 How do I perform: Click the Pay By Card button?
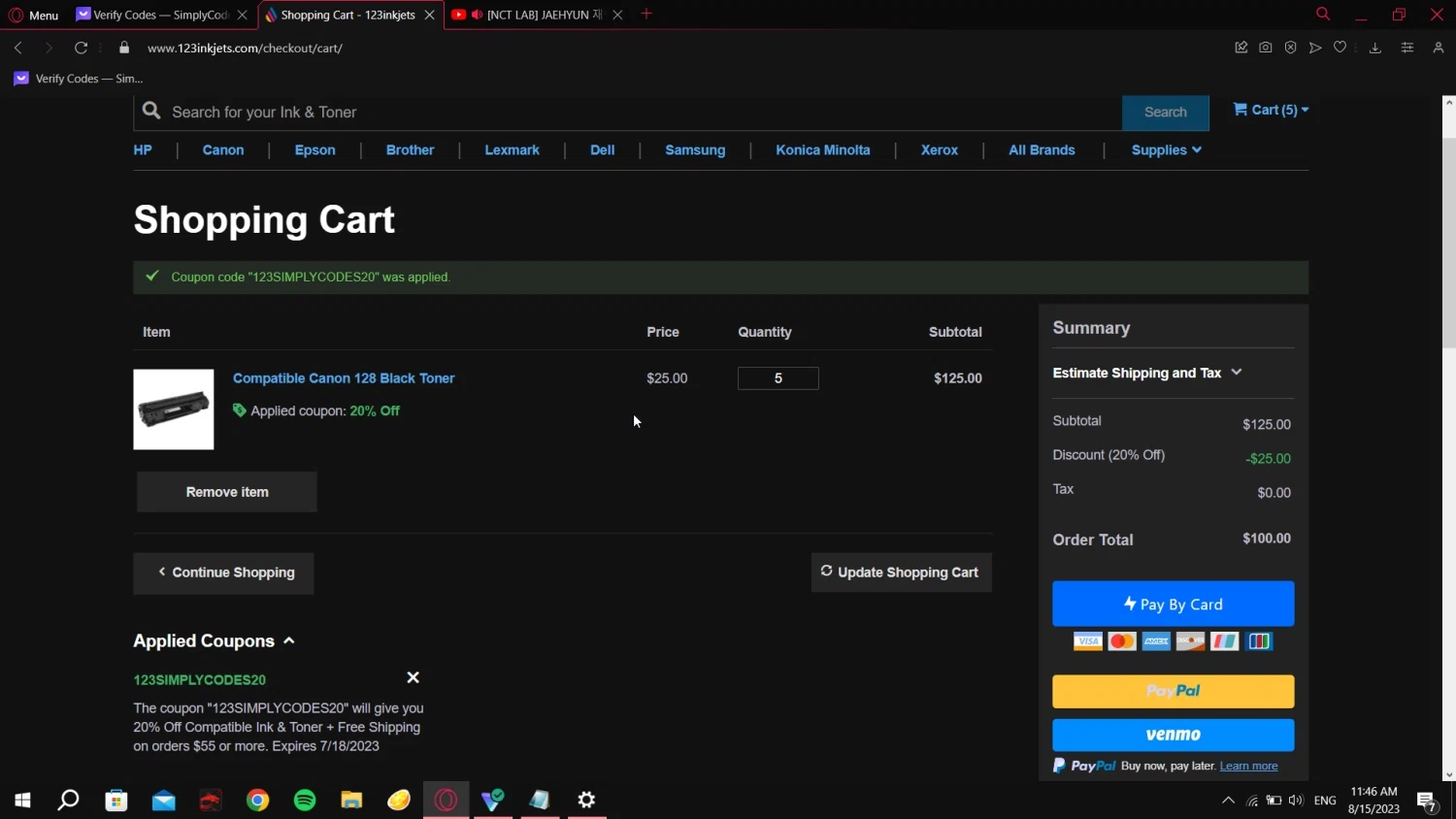tap(1174, 604)
